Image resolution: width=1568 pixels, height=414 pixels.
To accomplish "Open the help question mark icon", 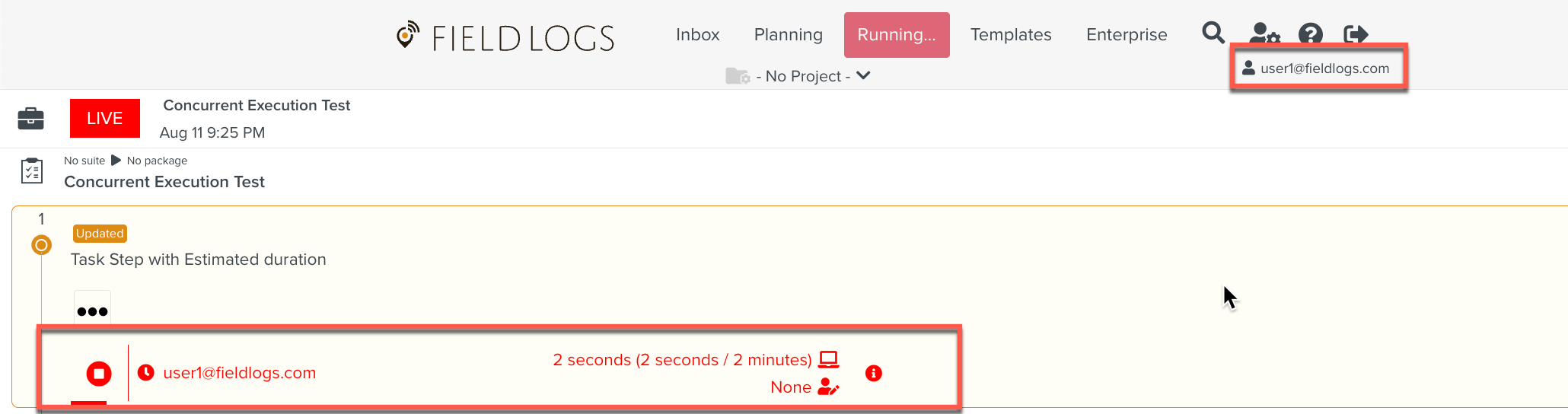I will pos(1310,34).
